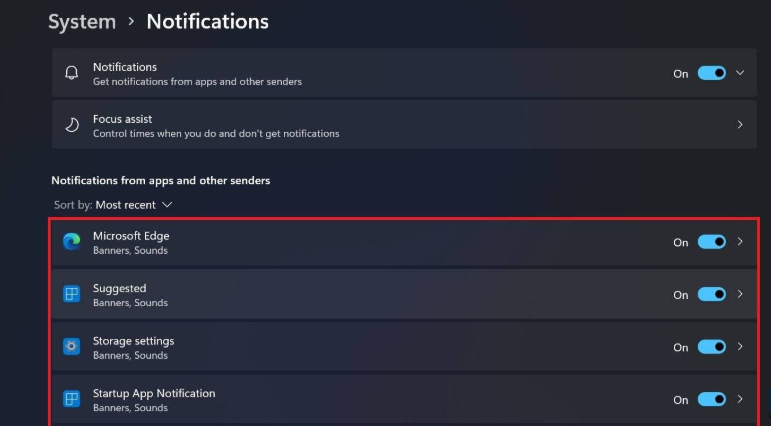Expand the Notifications section chevron
This screenshot has height=426, width=771.
point(740,73)
